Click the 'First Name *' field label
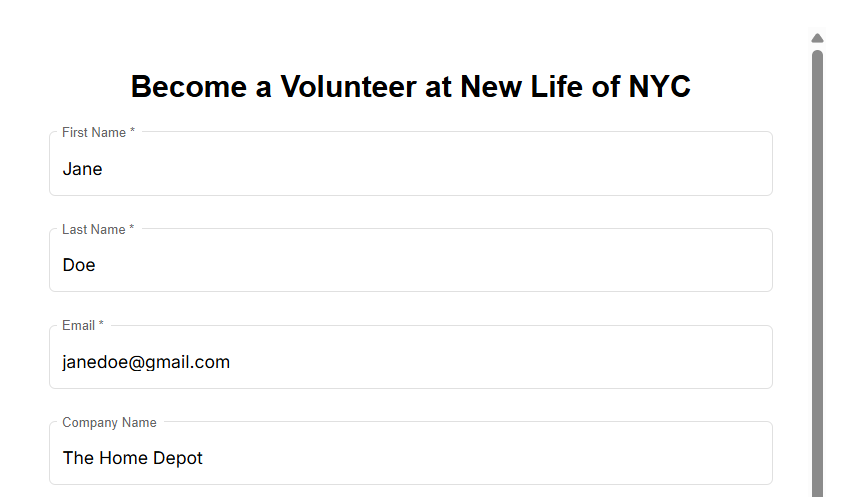Screen dimensions: 845x497 tap(94, 132)
